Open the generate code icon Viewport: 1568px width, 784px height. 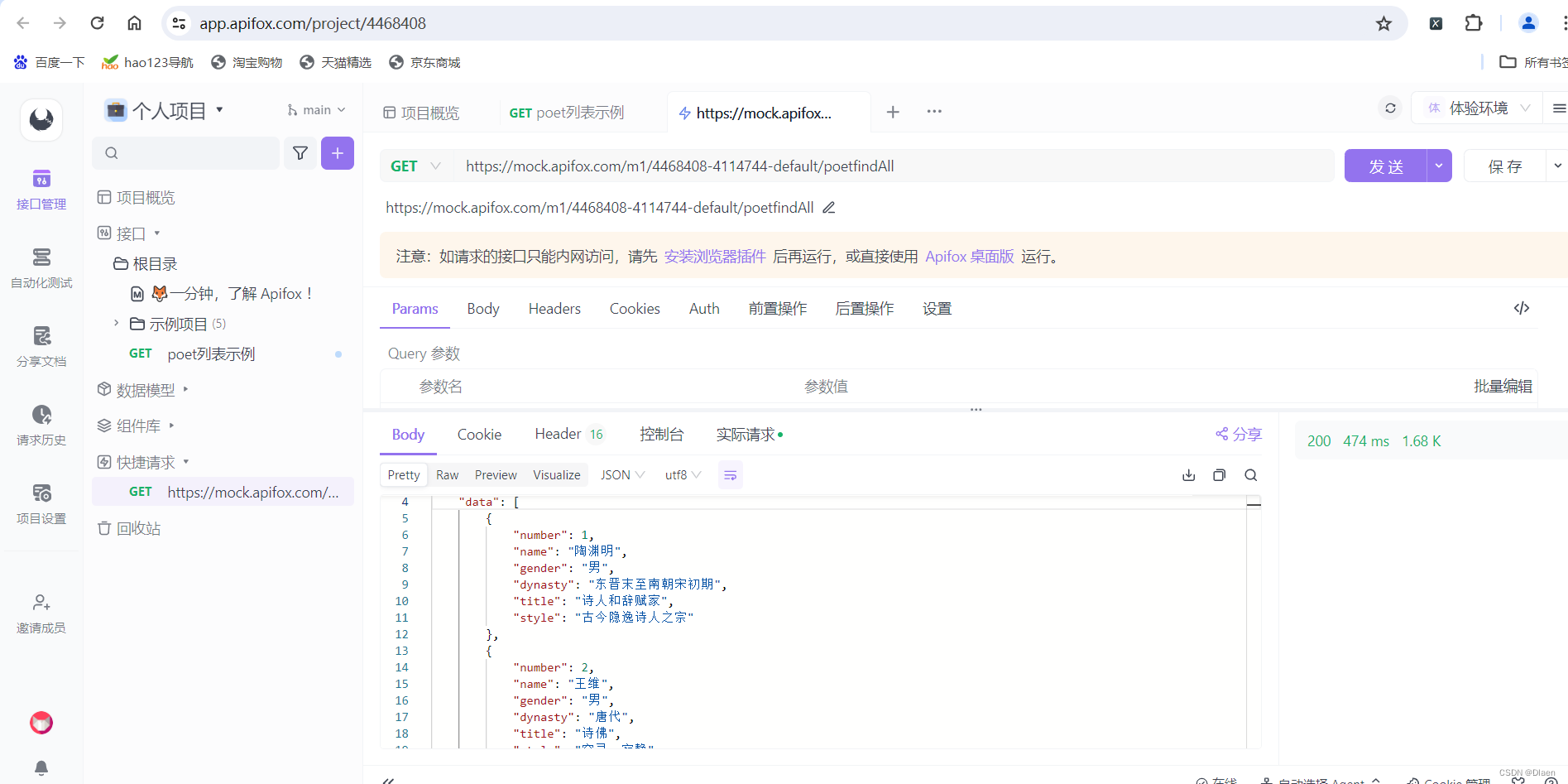click(1521, 308)
